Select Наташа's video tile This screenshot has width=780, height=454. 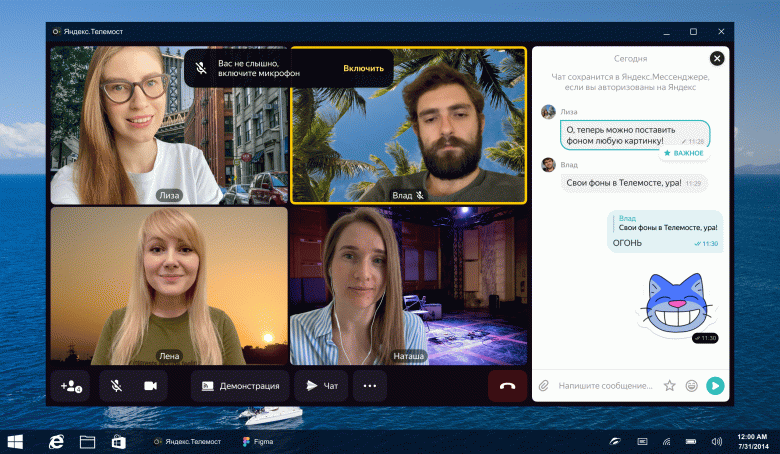408,286
